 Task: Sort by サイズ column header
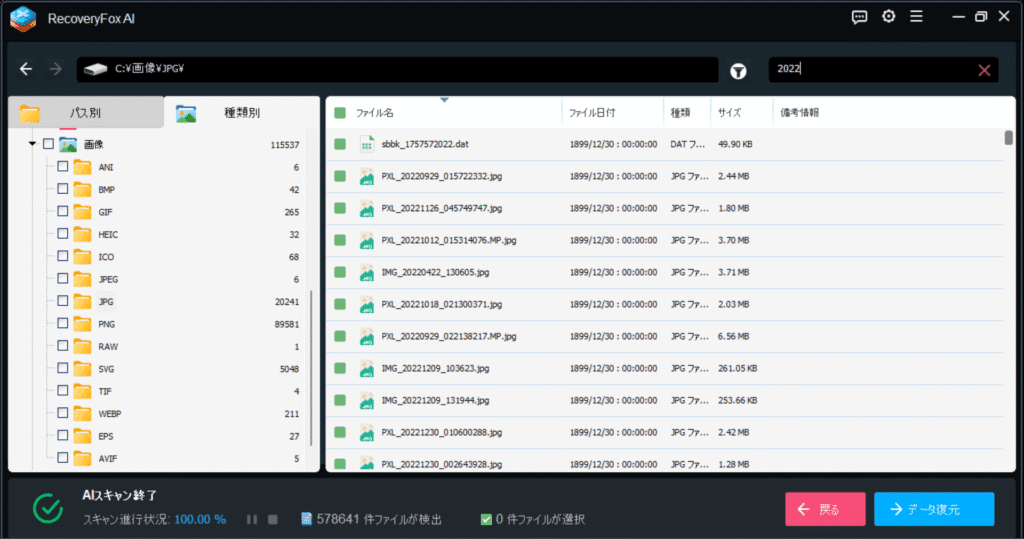coord(729,113)
